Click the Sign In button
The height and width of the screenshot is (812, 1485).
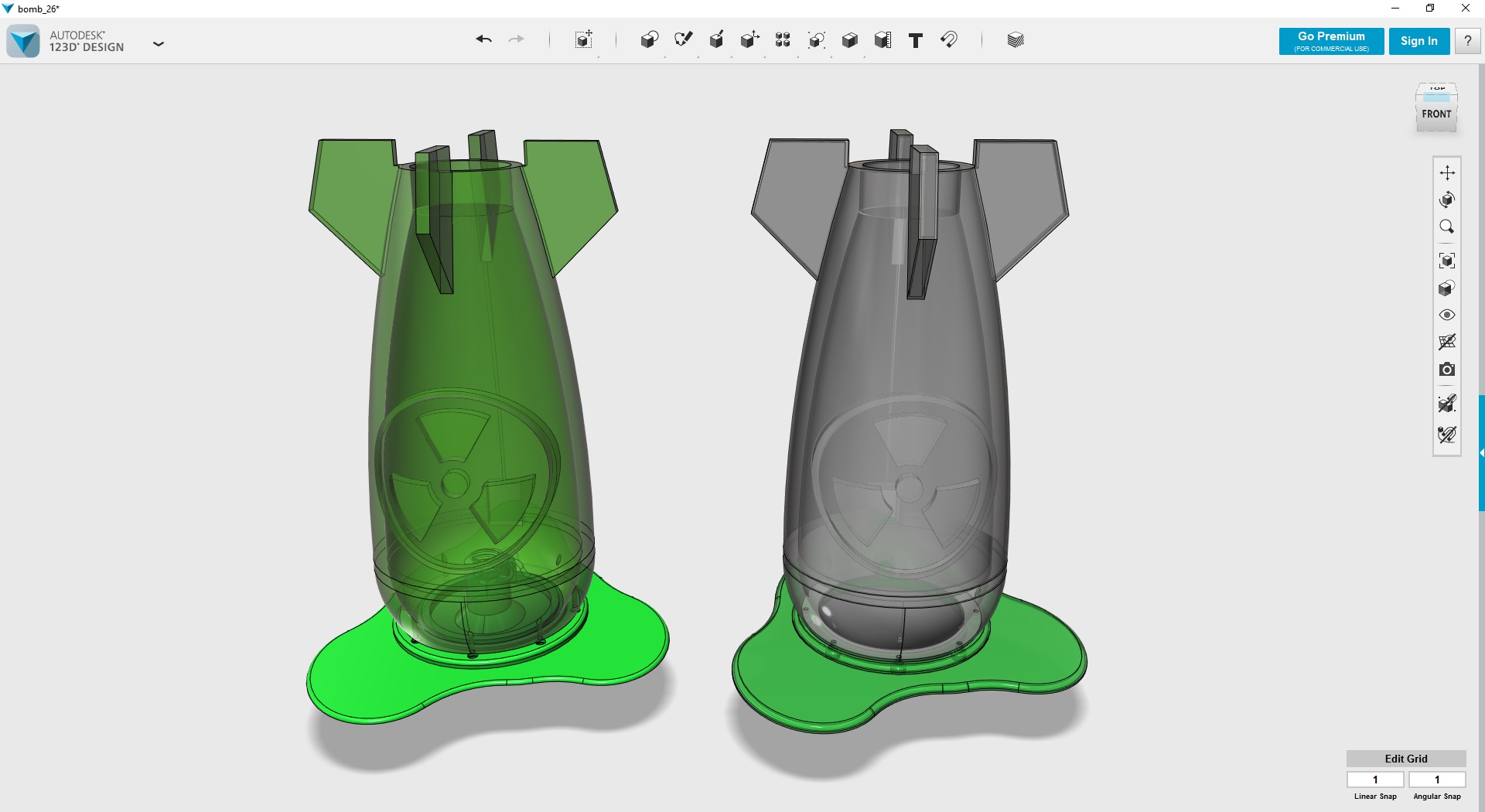tap(1418, 41)
